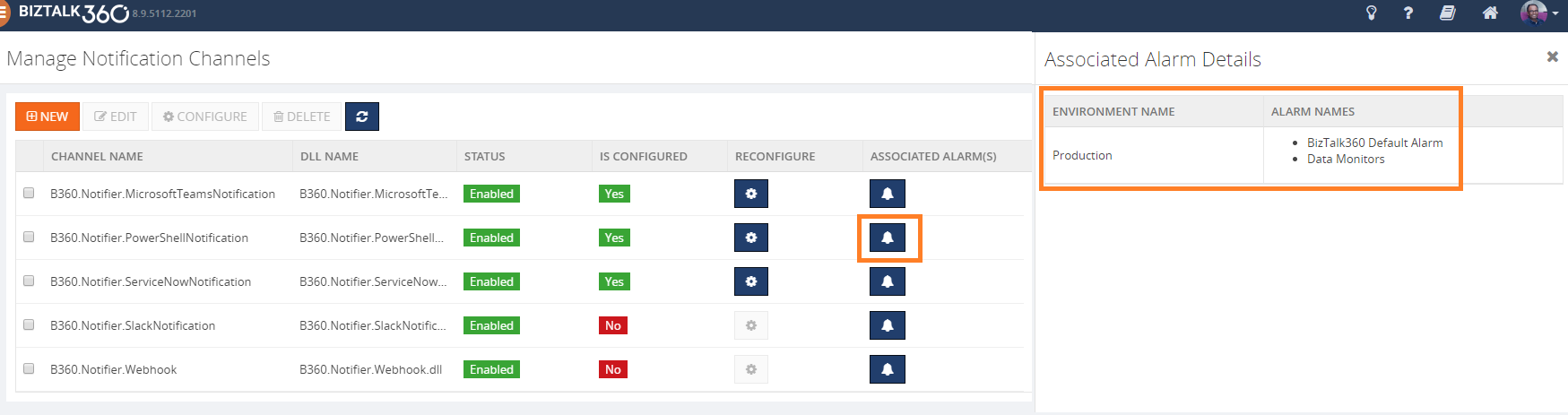Click B360.Notifier.ServiceNowNotification channel name
The height and width of the screenshot is (415, 1568).
151,281
